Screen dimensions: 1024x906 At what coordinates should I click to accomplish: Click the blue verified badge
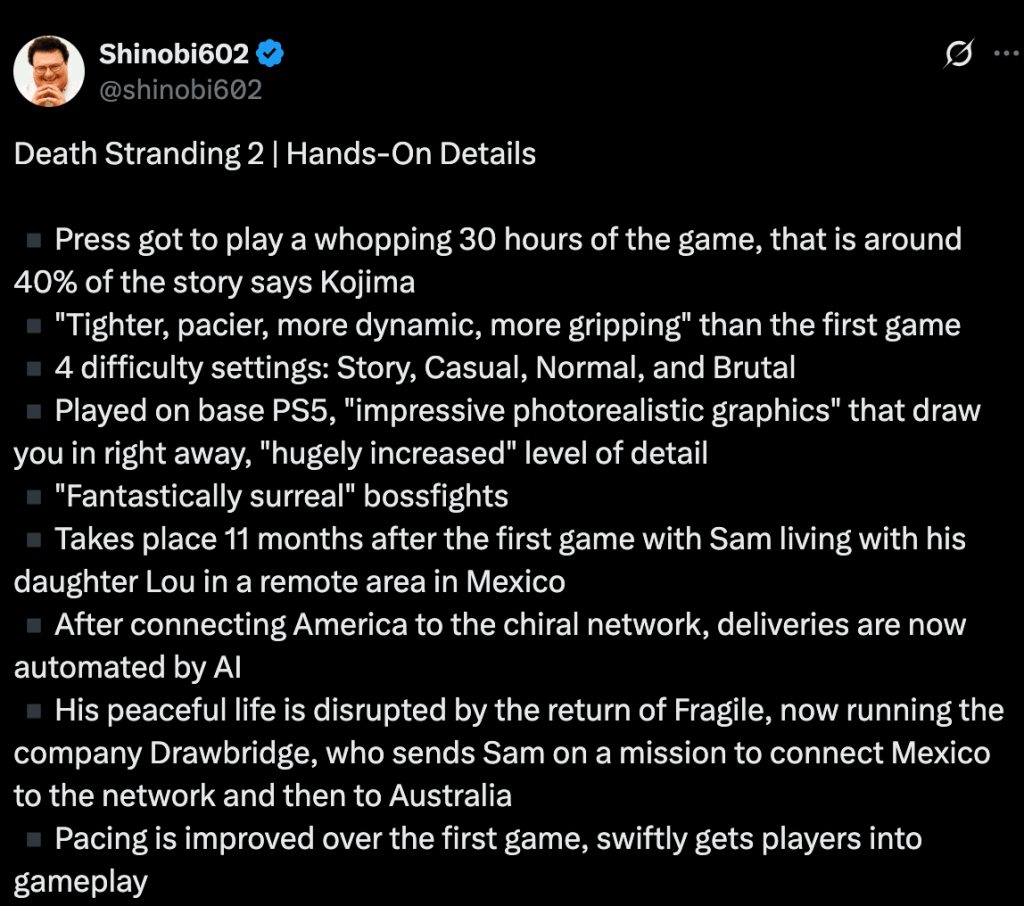coord(273,55)
